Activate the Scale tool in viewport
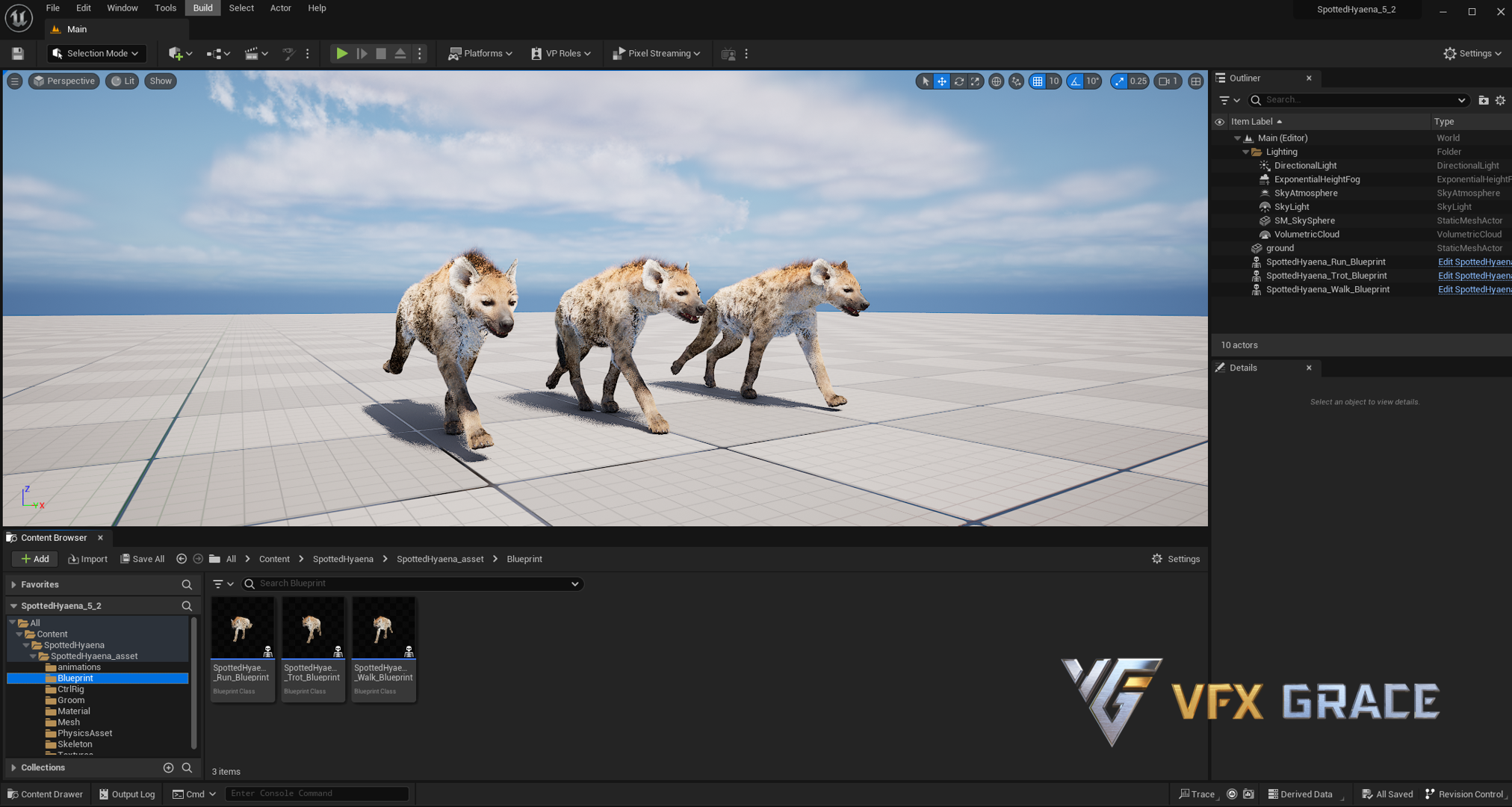 pyautogui.click(x=975, y=81)
